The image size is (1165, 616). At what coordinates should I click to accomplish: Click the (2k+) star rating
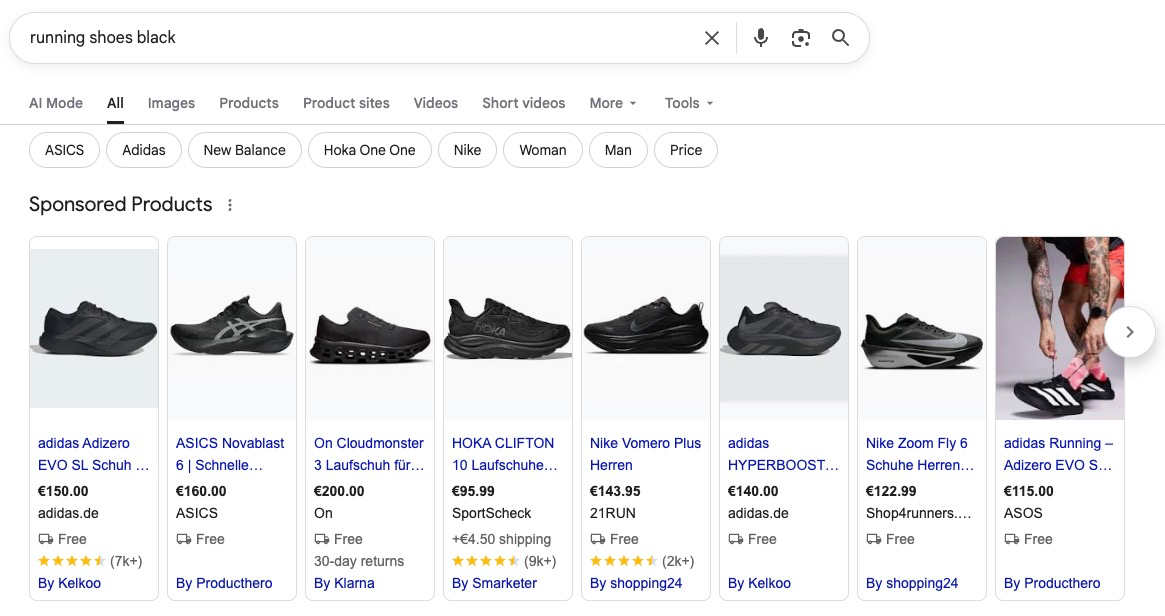click(642, 561)
